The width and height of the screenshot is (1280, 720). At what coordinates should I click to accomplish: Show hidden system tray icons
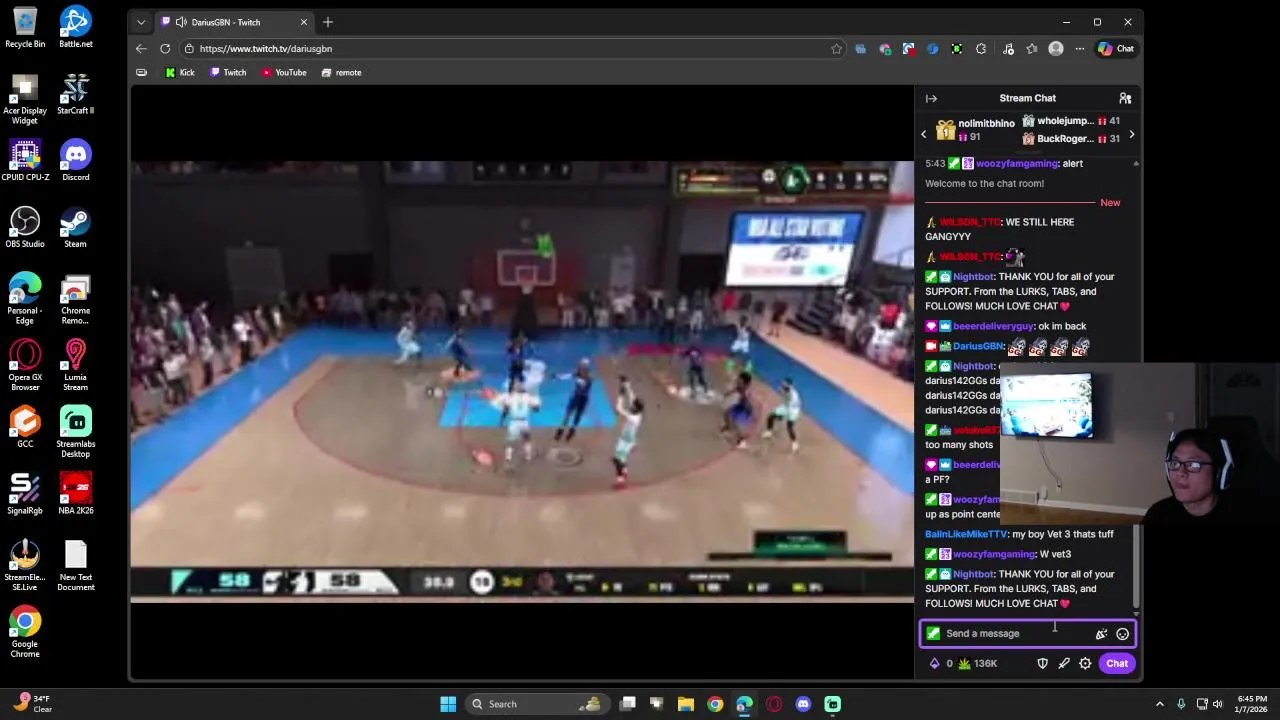click(1159, 704)
